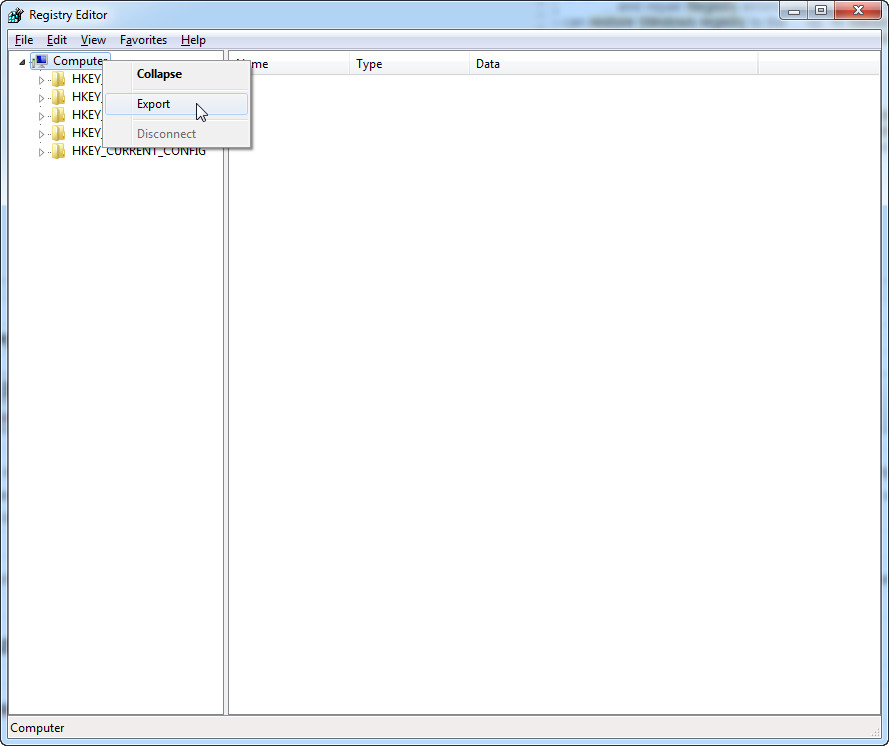Select the HKEY_CURRENT_CONFIG tree label
Screen dimensions: 889x746
click(139, 151)
